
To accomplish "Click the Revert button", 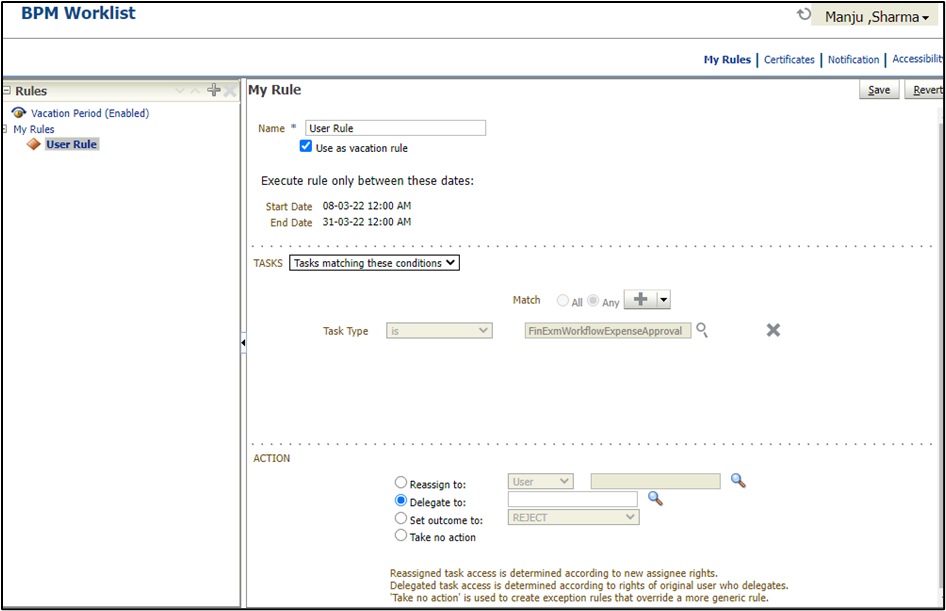I will 925,90.
